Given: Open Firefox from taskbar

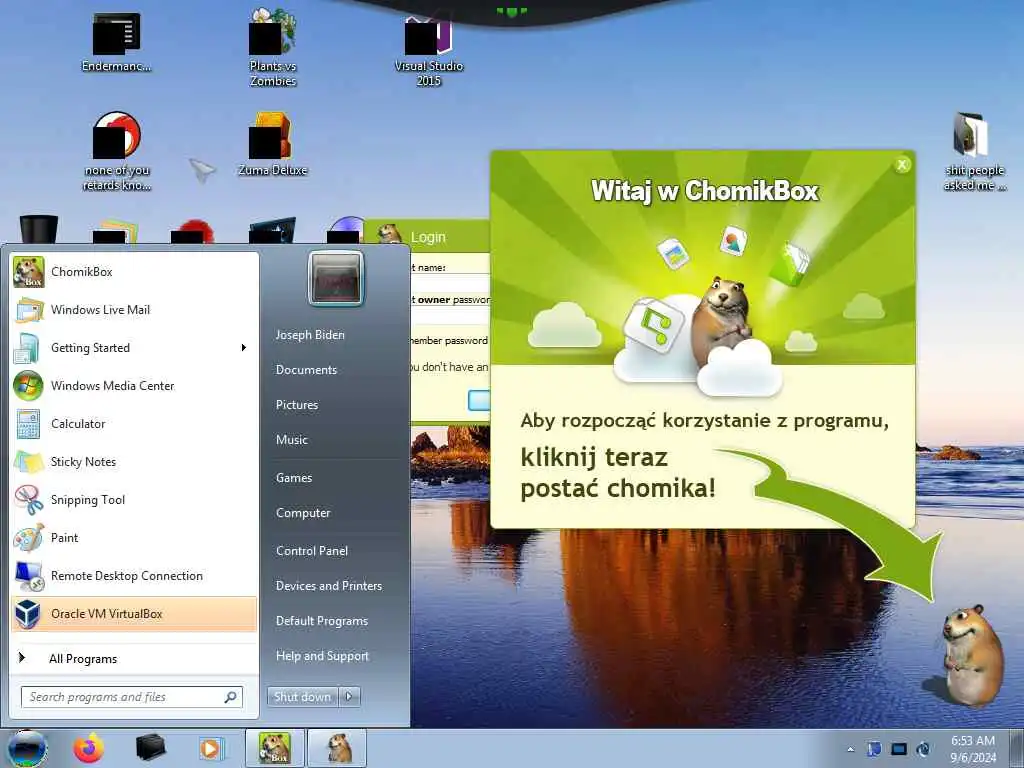Looking at the screenshot, I should pyautogui.click(x=89, y=748).
